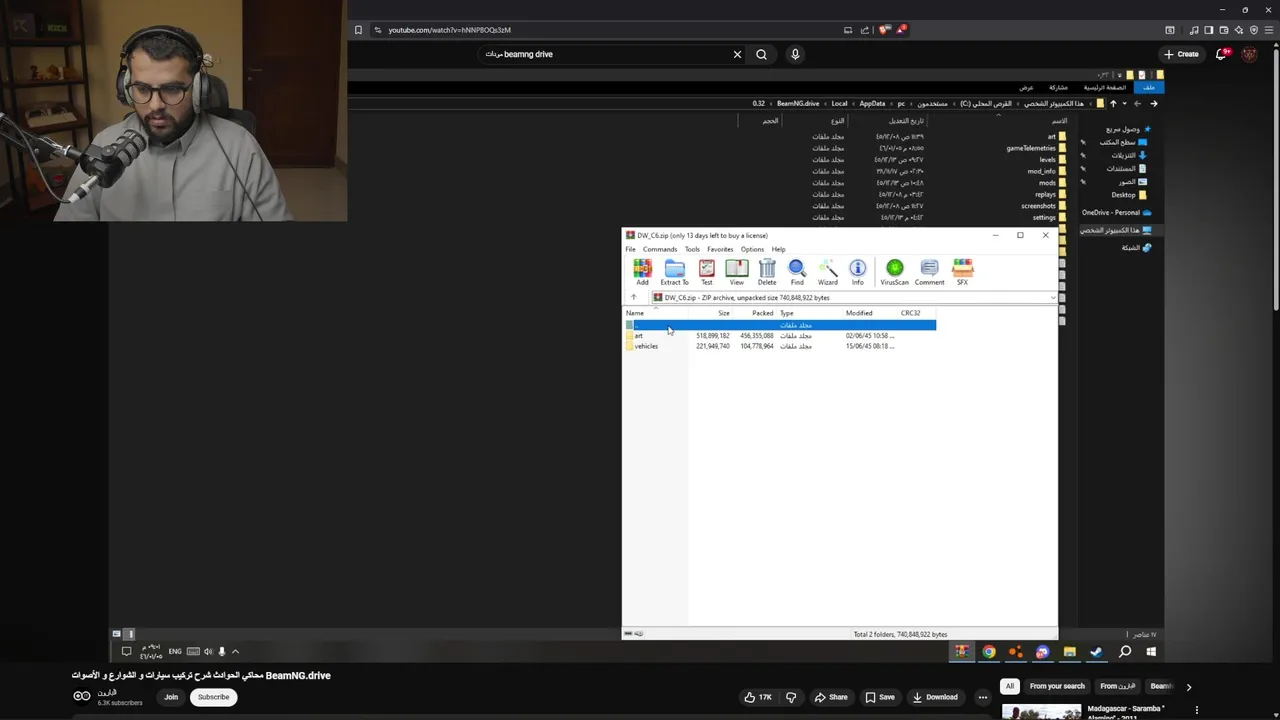Open the Tools menu in WinRAR
Screen dimensions: 1280x720
pos(692,249)
